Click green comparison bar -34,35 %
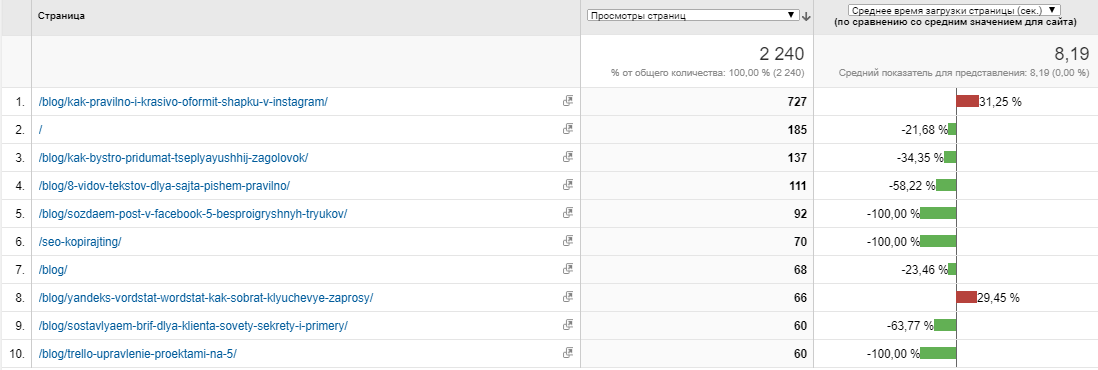The image size is (1098, 370). 950,158
